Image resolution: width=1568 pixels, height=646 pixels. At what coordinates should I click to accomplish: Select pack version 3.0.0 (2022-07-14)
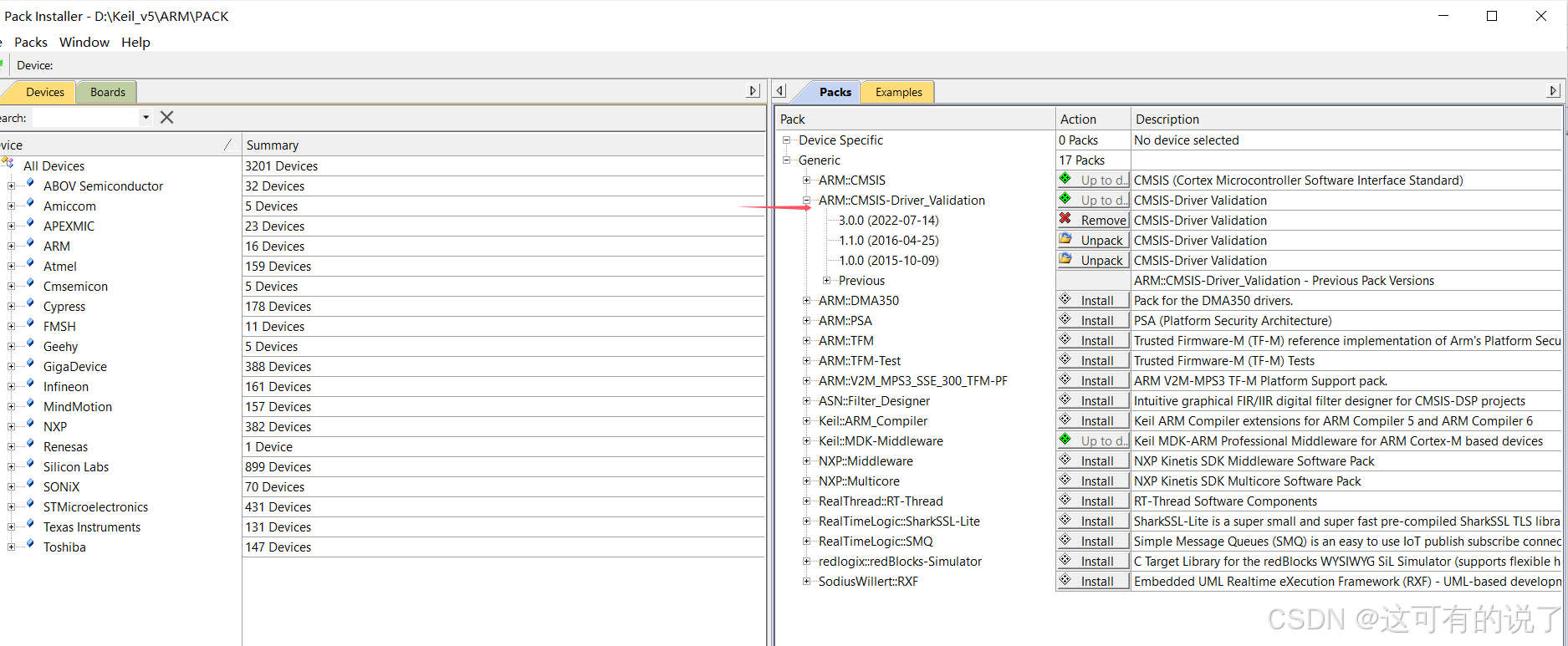tap(889, 220)
